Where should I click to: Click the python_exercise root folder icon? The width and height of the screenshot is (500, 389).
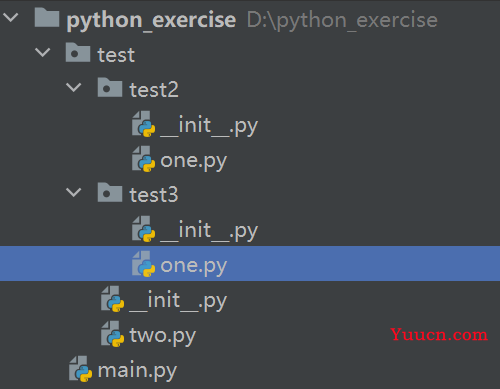pyautogui.click(x=47, y=17)
